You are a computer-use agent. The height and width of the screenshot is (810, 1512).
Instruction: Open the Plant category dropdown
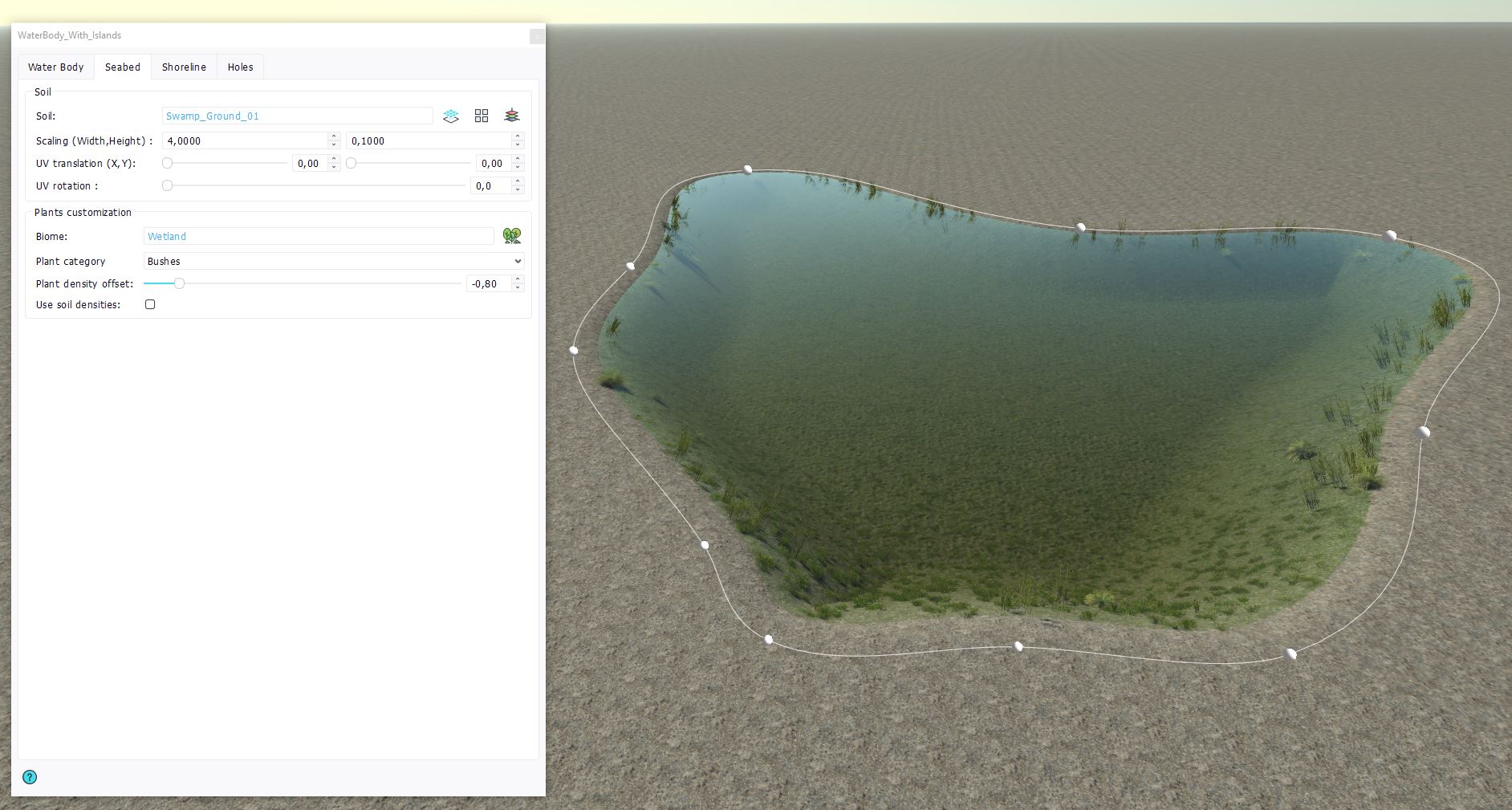(334, 262)
